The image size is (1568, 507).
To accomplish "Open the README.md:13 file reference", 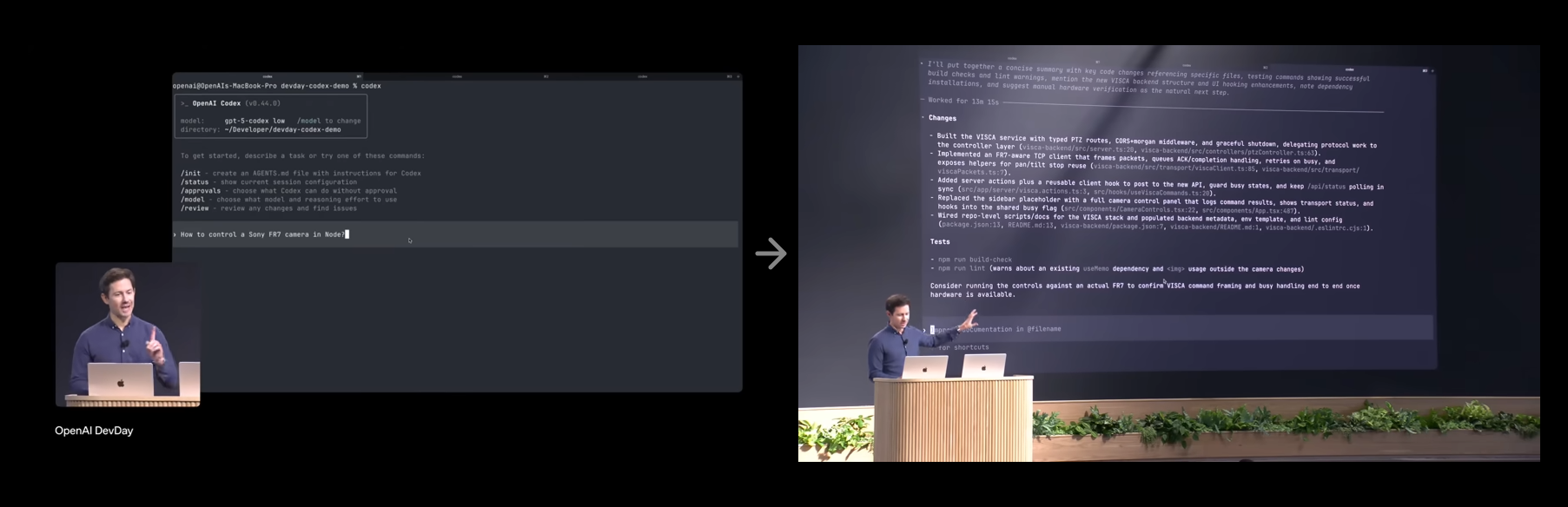I will 1030,226.
